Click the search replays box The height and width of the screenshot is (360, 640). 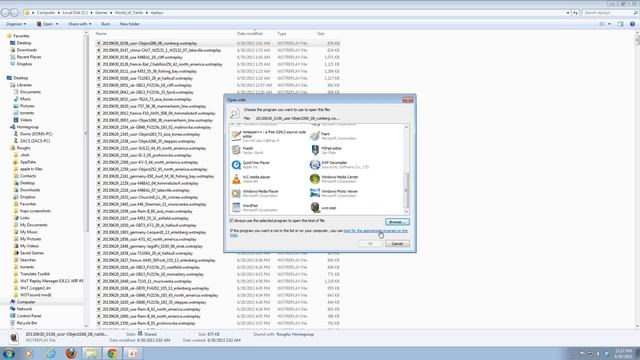click(x=610, y=13)
